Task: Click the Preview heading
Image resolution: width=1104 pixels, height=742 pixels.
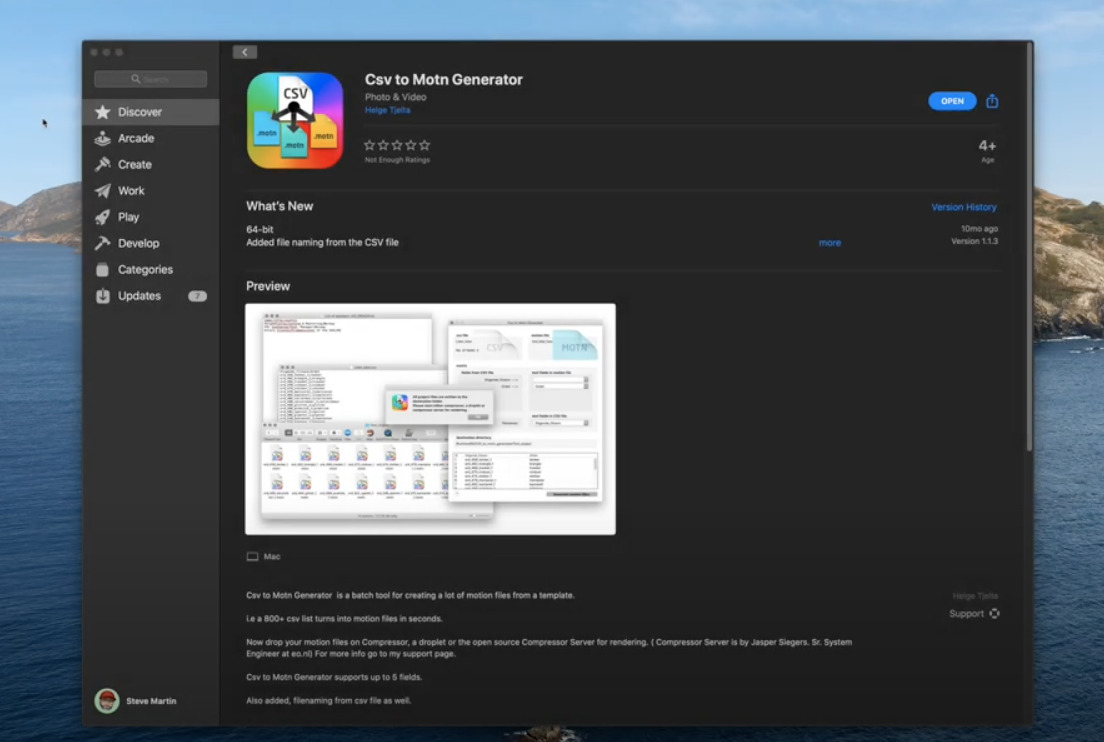Action: tap(268, 286)
